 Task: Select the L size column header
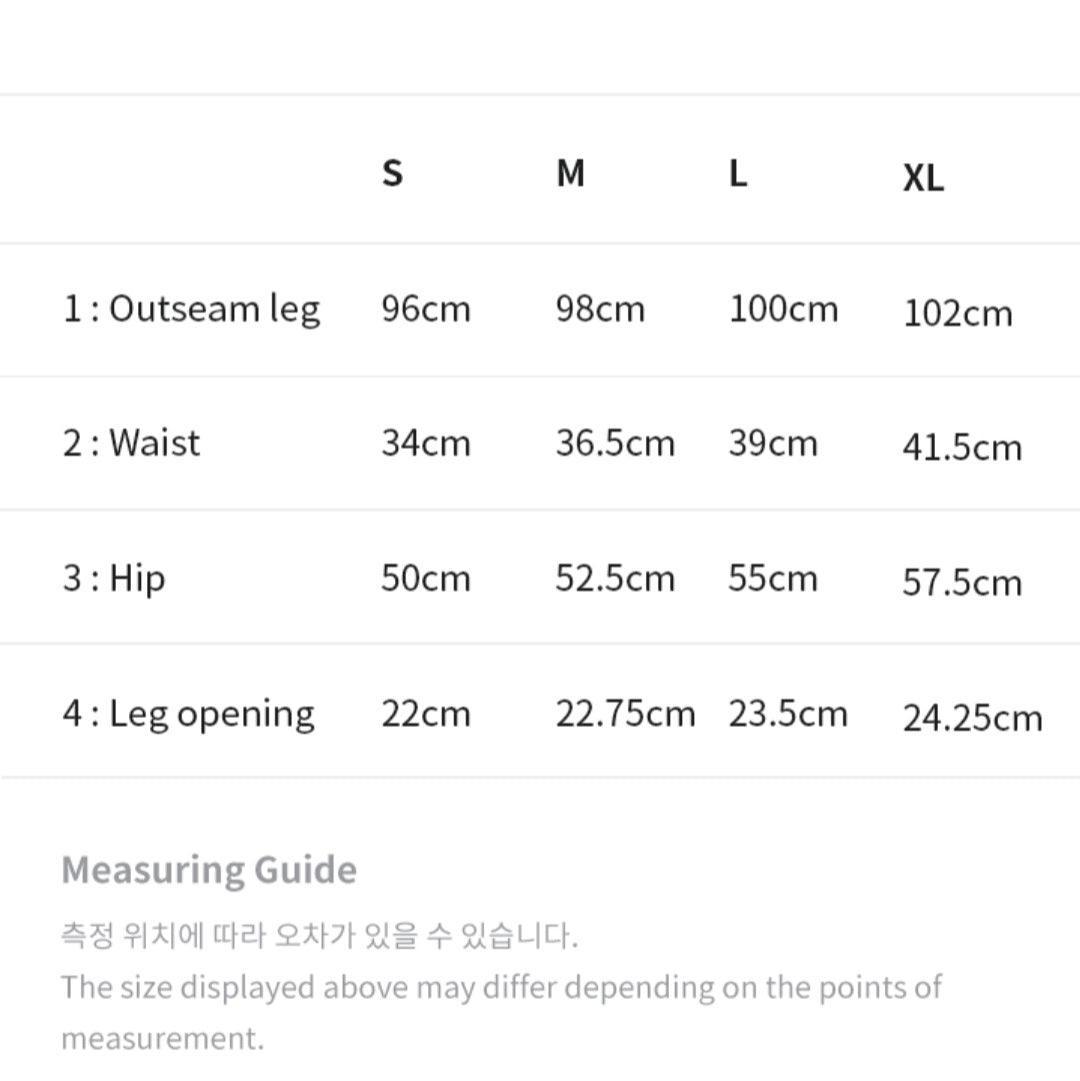738,173
